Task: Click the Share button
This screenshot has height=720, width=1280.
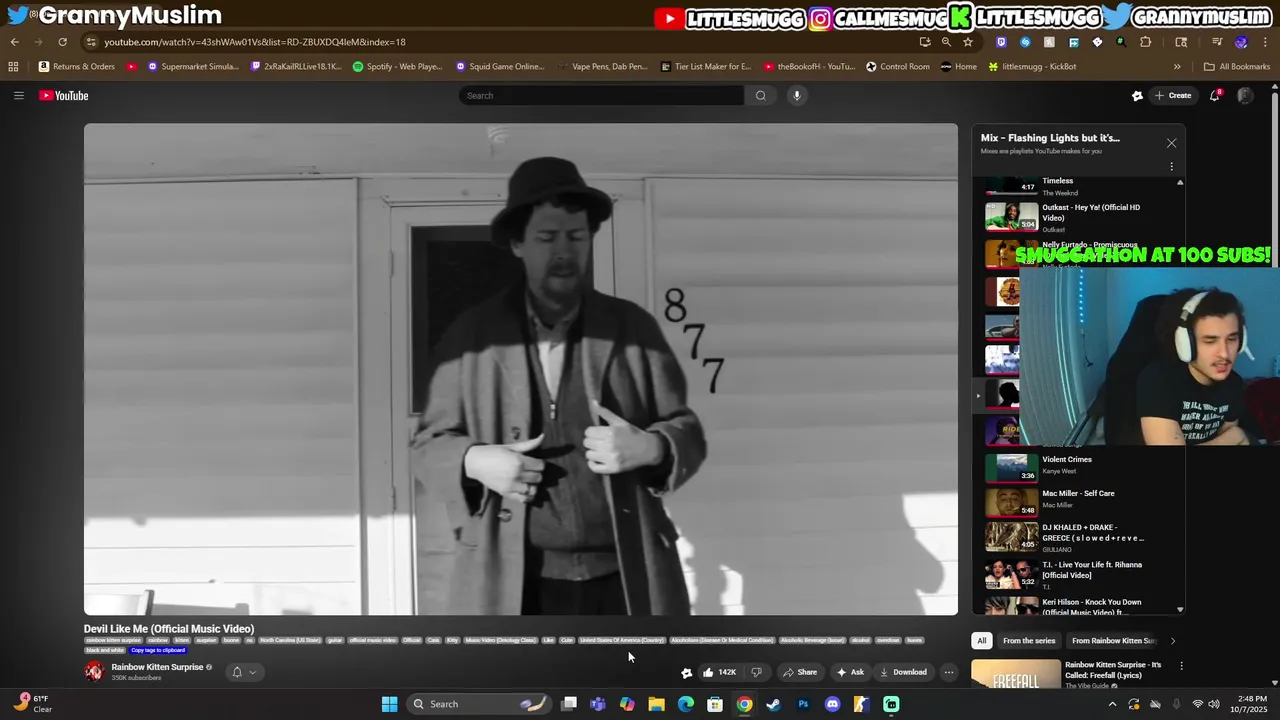Action: tap(799, 672)
